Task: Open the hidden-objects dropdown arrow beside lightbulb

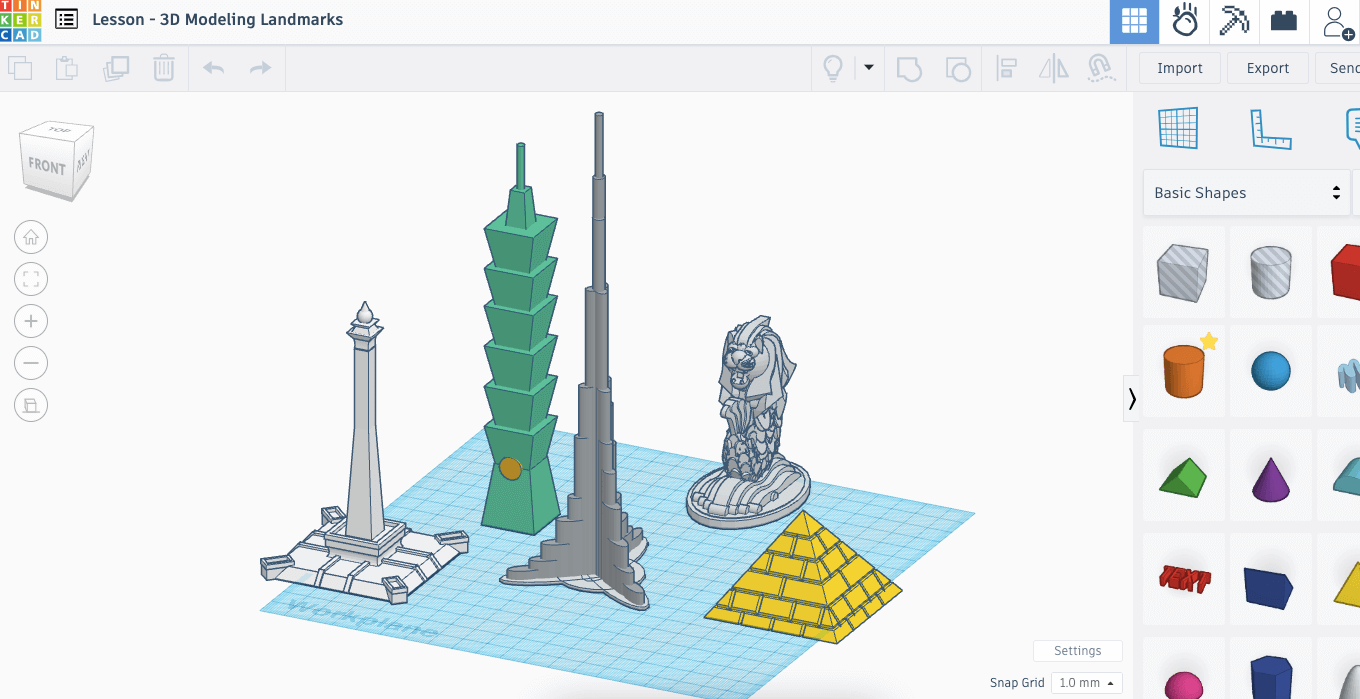Action: [x=868, y=68]
